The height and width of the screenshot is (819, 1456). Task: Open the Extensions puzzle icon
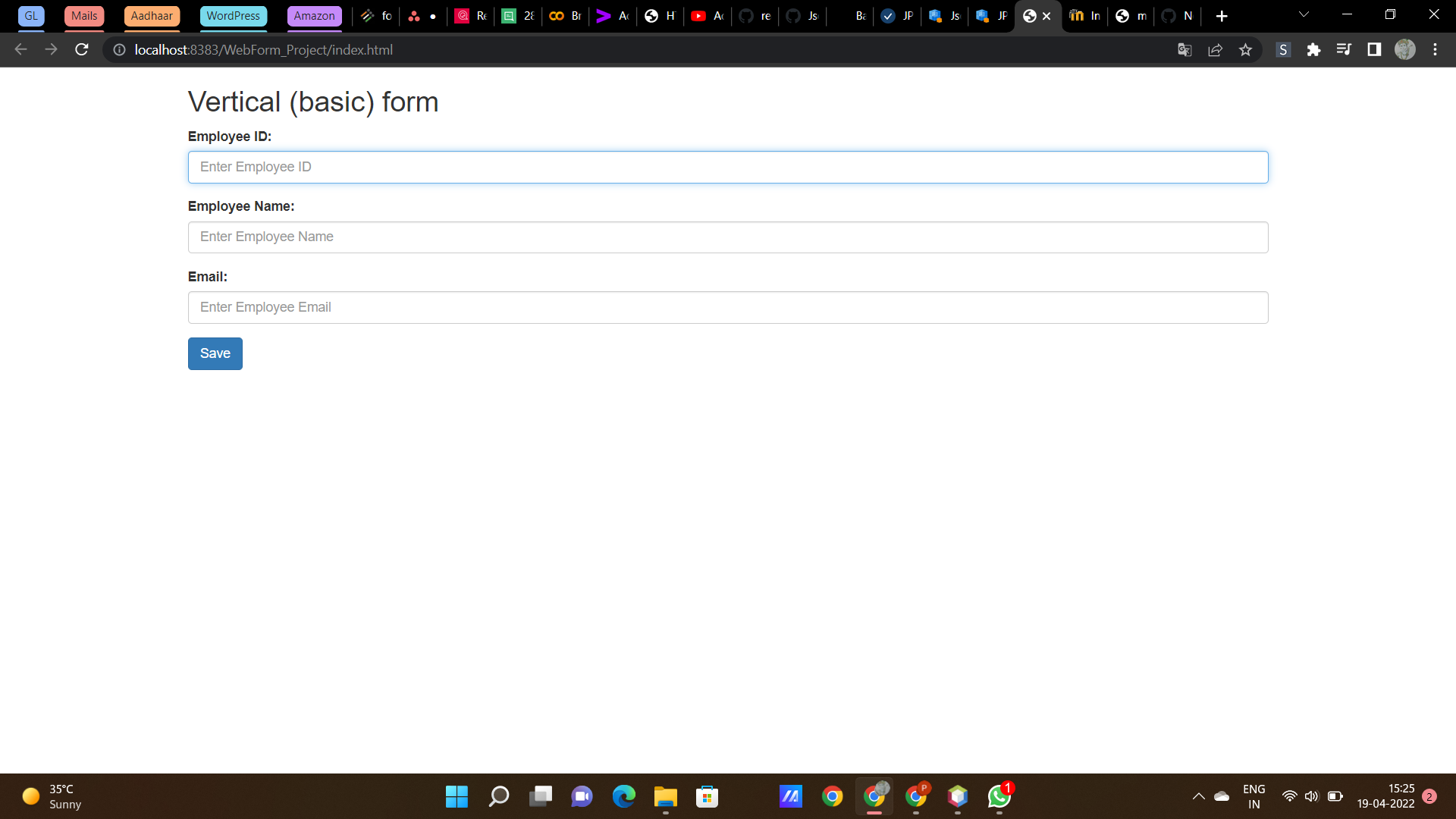[1314, 49]
